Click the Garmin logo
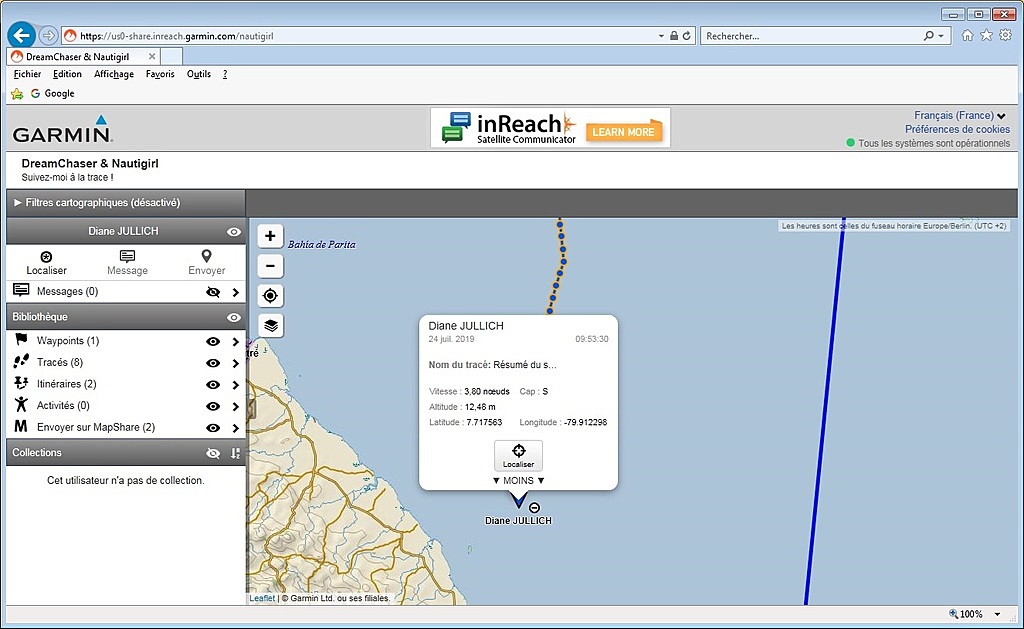This screenshot has height=629, width=1024. click(63, 129)
